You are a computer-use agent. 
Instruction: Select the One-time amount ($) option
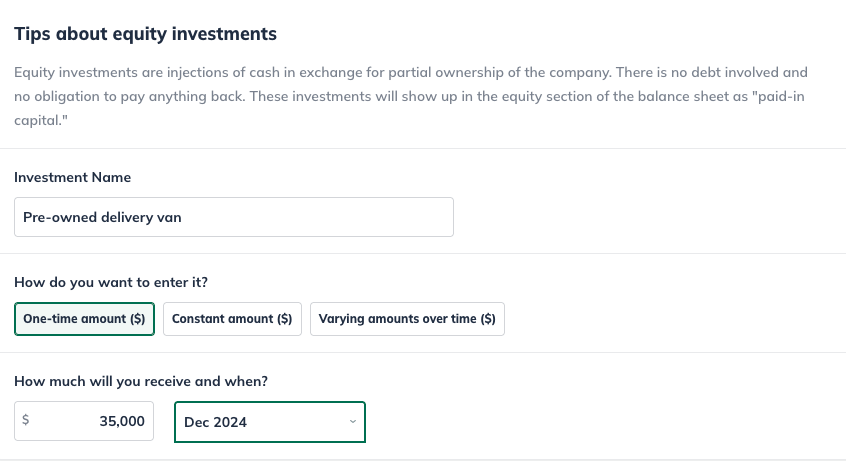point(84,319)
